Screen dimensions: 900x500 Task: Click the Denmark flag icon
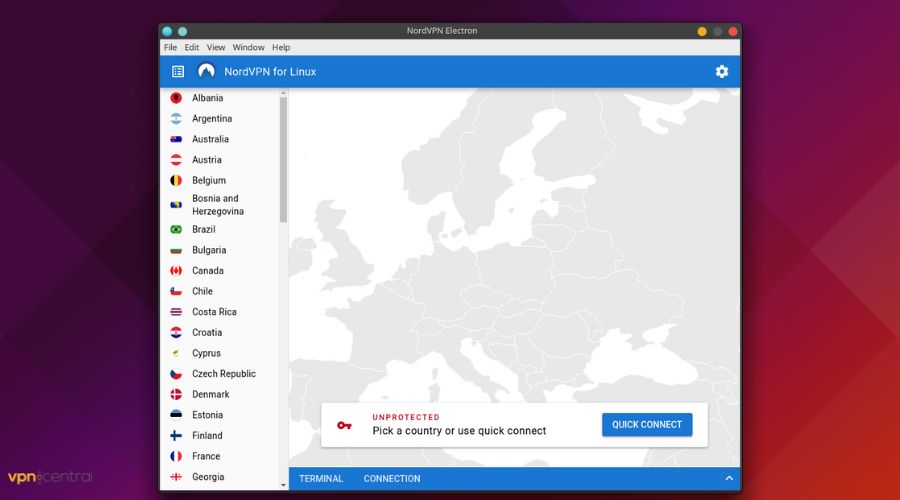[176, 395]
